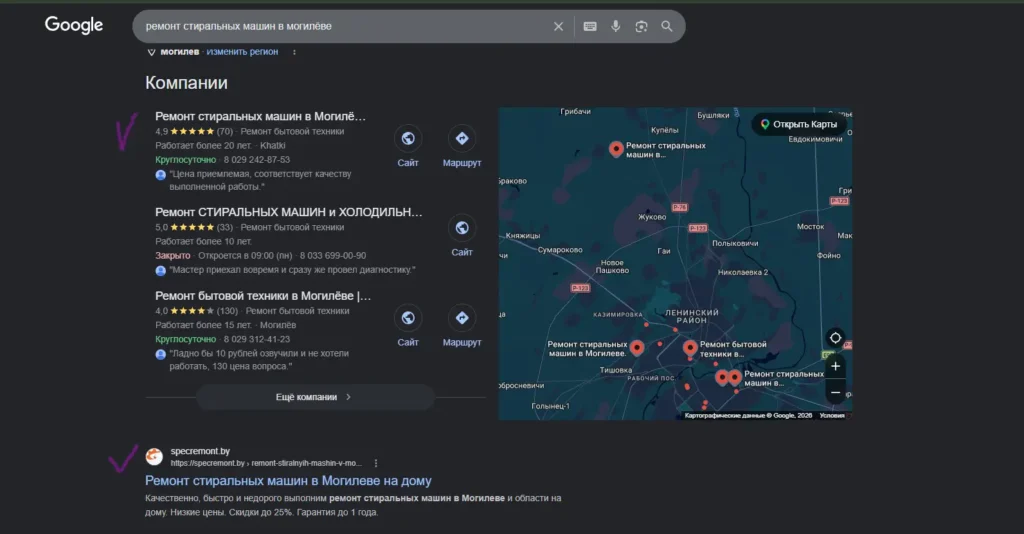Viewport: 1024px width, 534px height.
Task: Open Маршрут icon for Ремонт бытовой техники
Action: click(462, 318)
